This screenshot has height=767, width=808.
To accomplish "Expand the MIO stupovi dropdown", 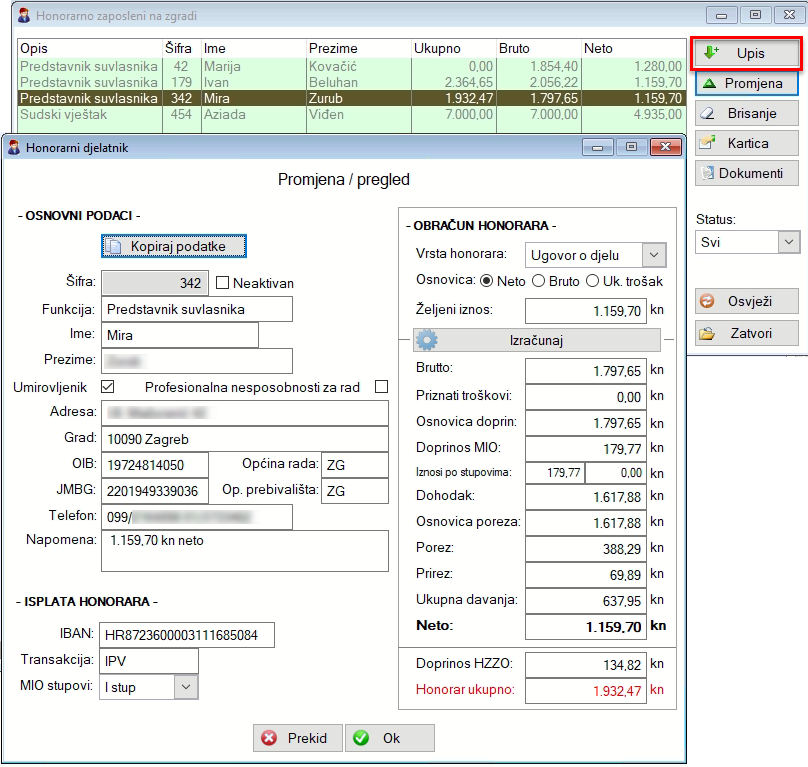I will click(185, 687).
